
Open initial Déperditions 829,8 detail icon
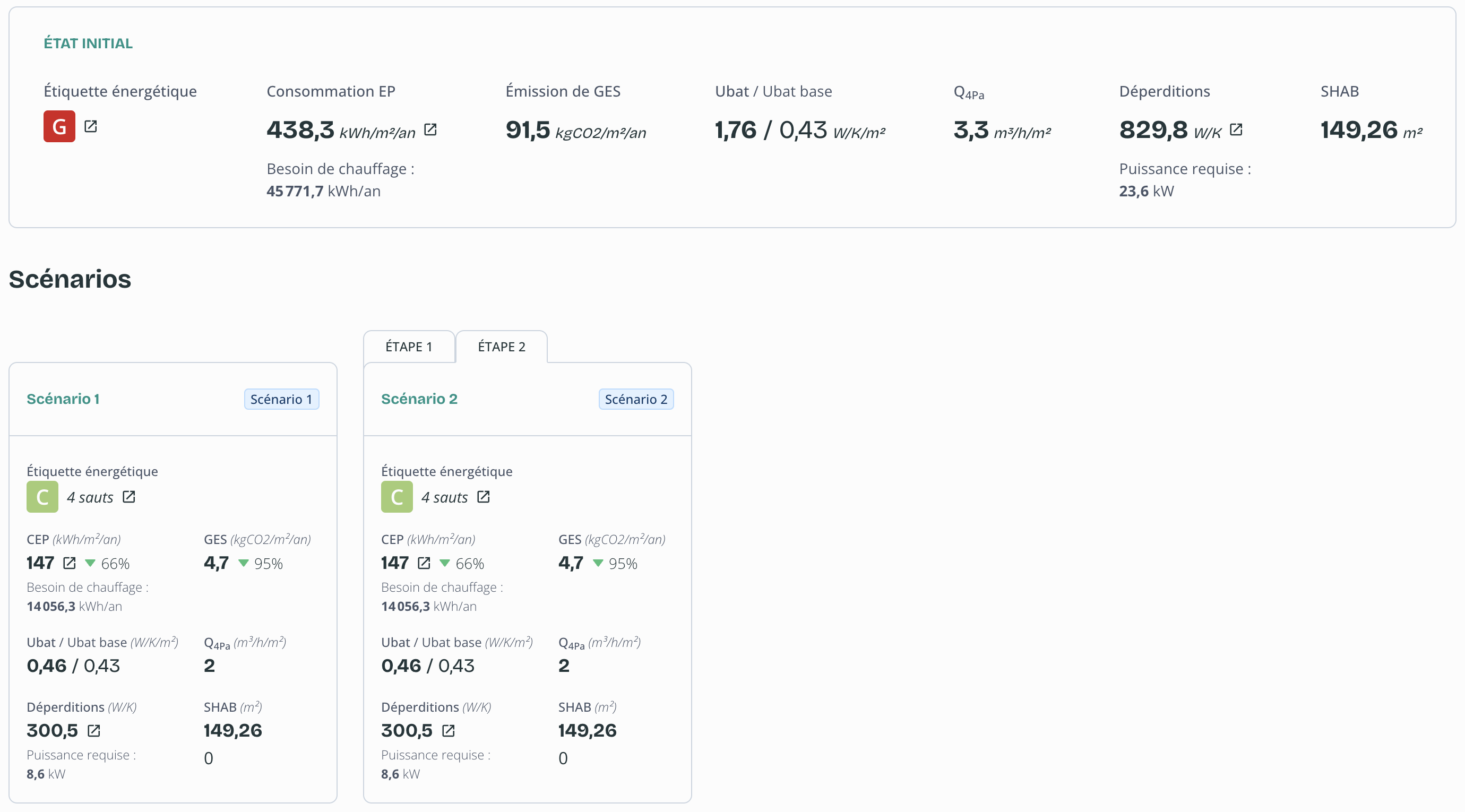click(1235, 130)
